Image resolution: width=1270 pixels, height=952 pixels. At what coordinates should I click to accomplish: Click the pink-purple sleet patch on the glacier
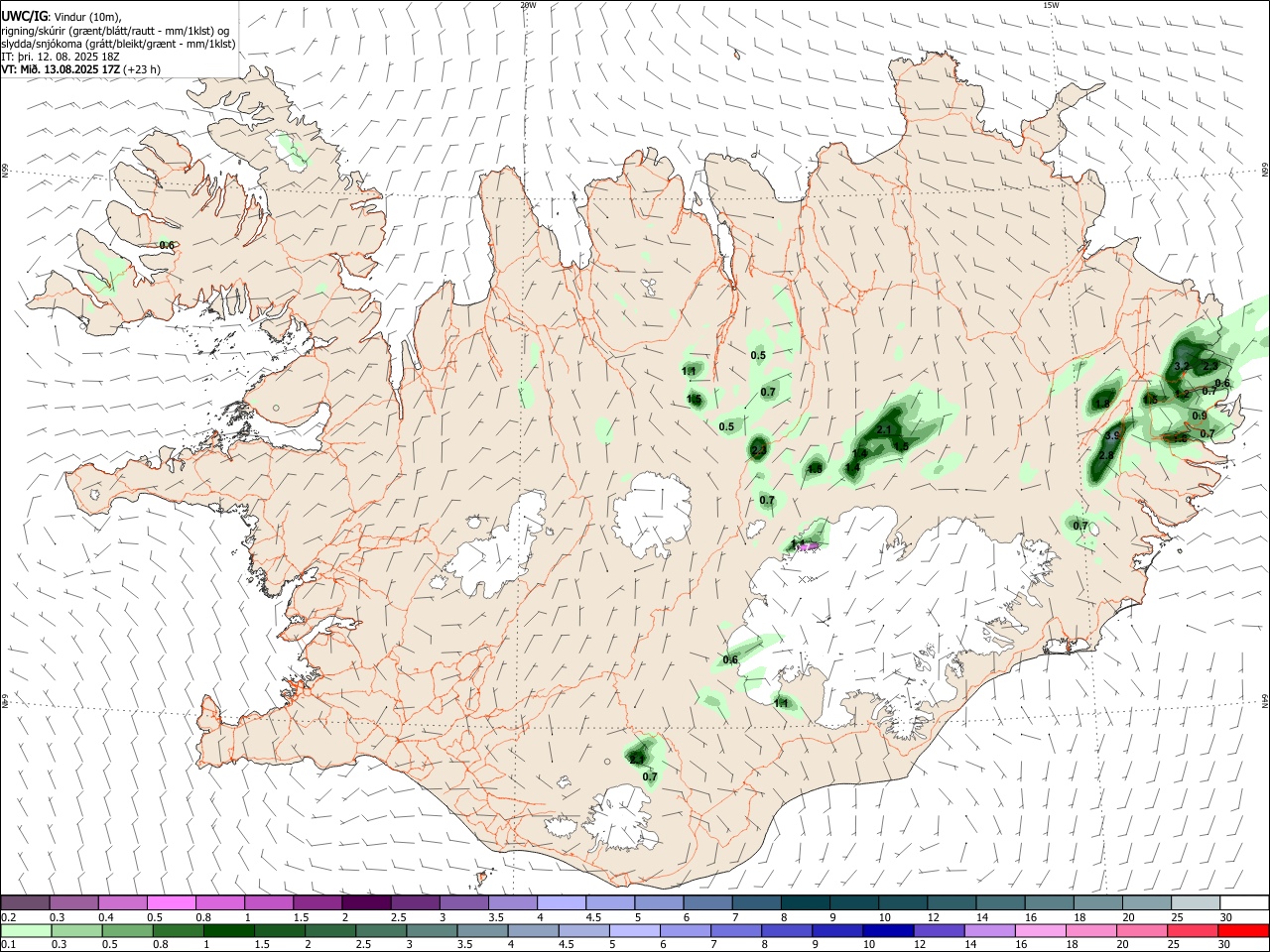click(808, 544)
